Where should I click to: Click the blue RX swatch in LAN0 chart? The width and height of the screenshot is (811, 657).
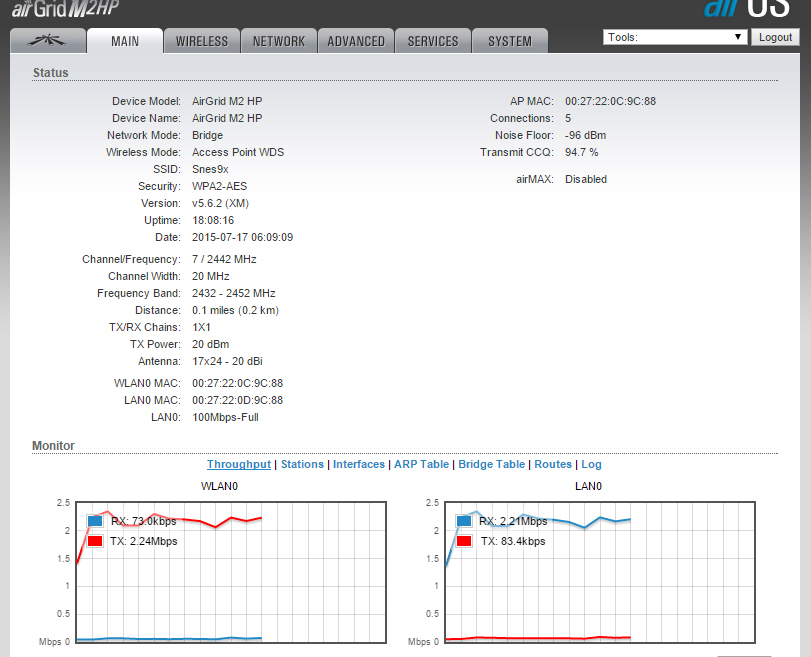[464, 521]
